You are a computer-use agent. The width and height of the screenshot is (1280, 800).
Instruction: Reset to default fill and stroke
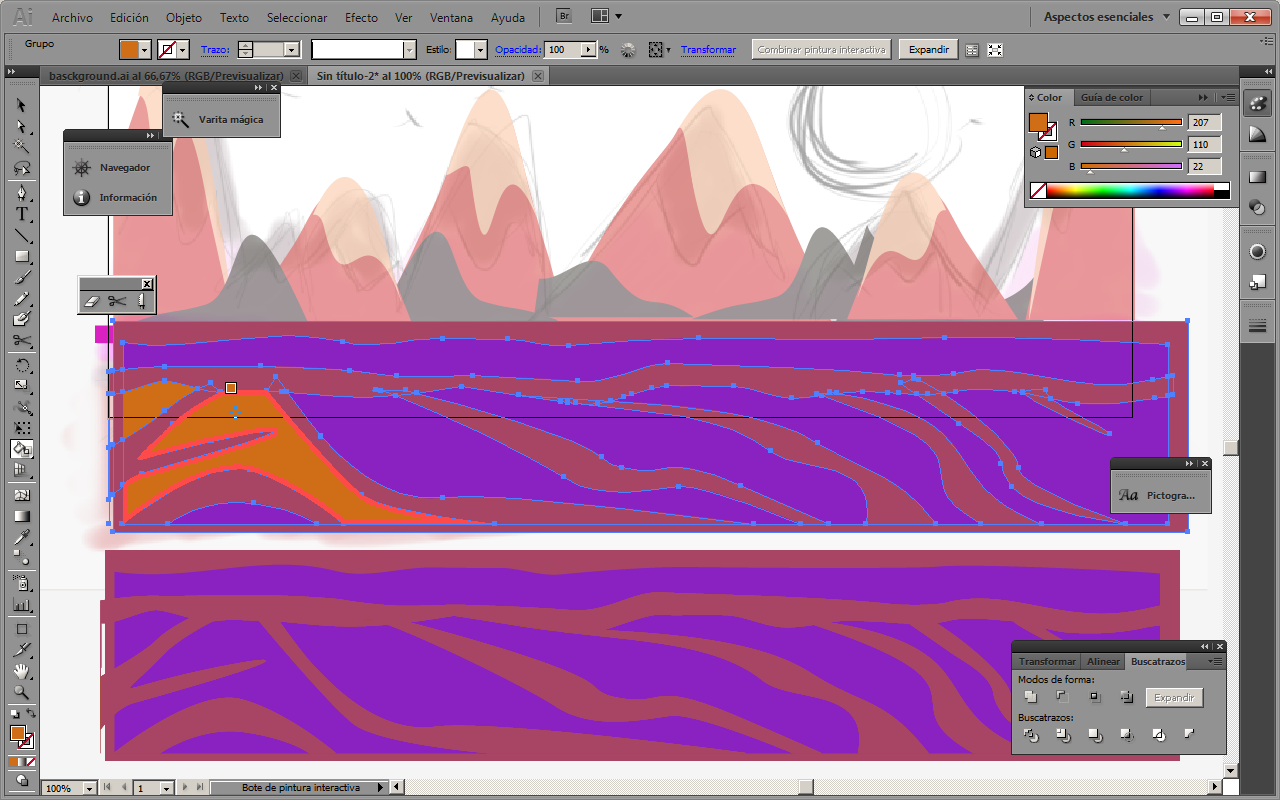(14, 714)
